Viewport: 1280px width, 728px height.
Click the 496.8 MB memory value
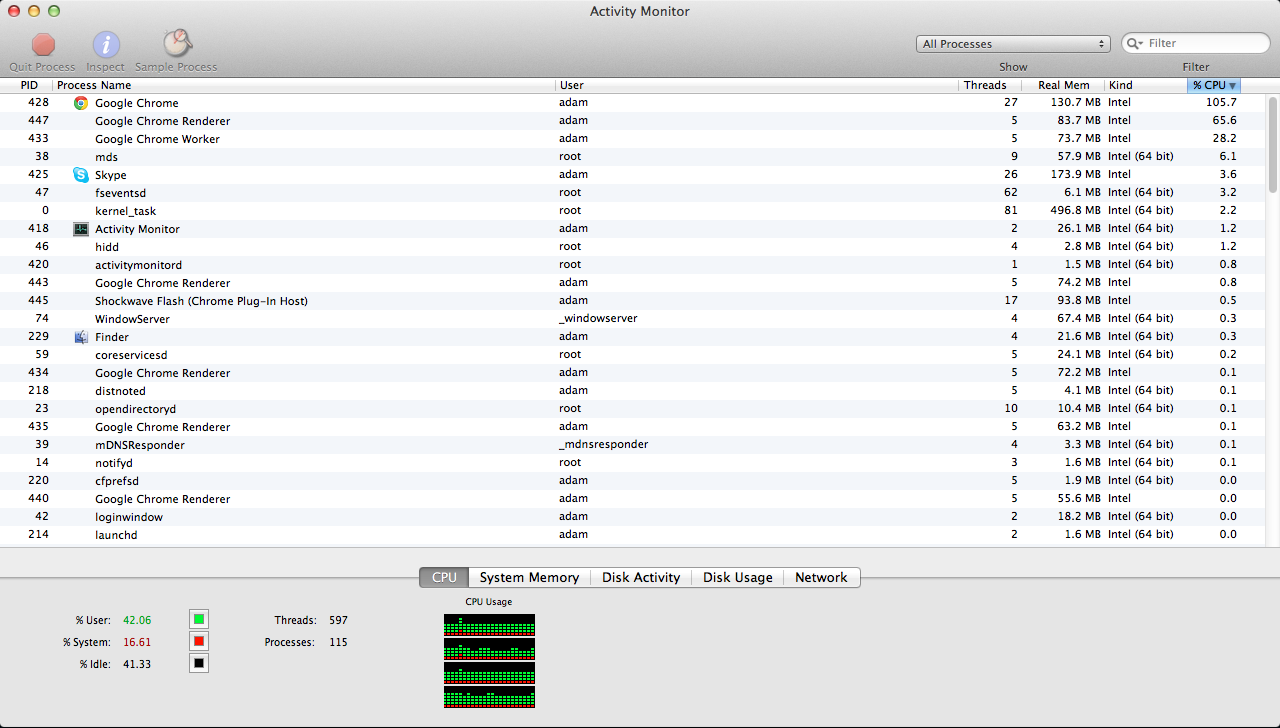point(1075,211)
